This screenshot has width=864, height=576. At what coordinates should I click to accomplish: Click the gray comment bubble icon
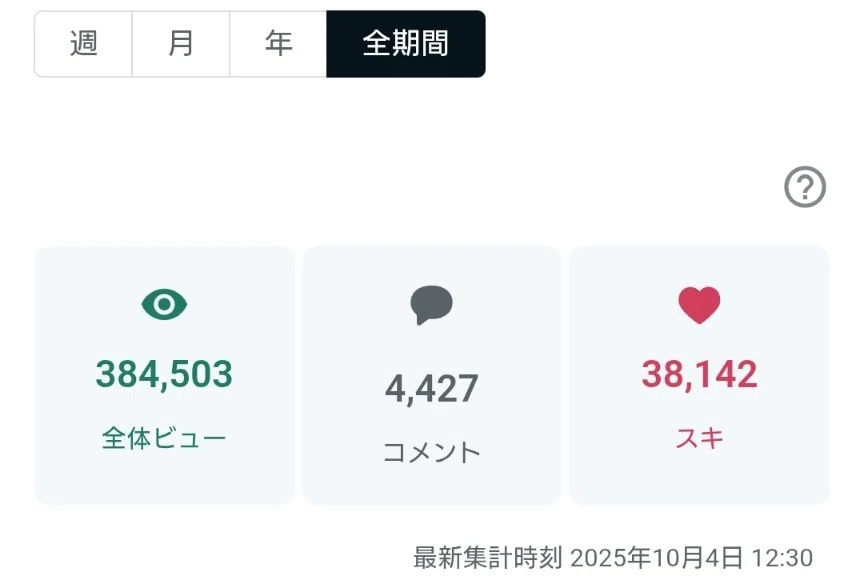pos(431,305)
